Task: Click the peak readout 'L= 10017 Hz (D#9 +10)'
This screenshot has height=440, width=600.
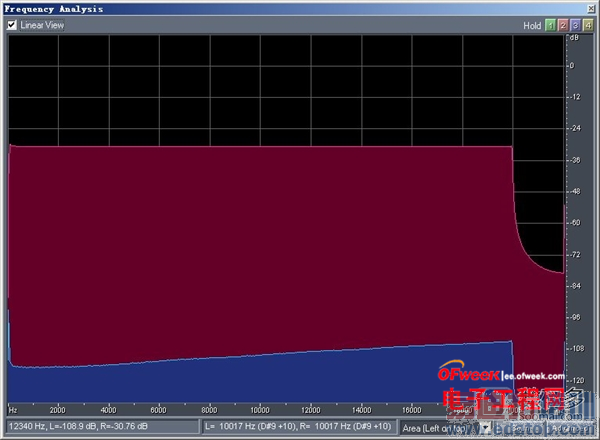Action: tap(250, 426)
